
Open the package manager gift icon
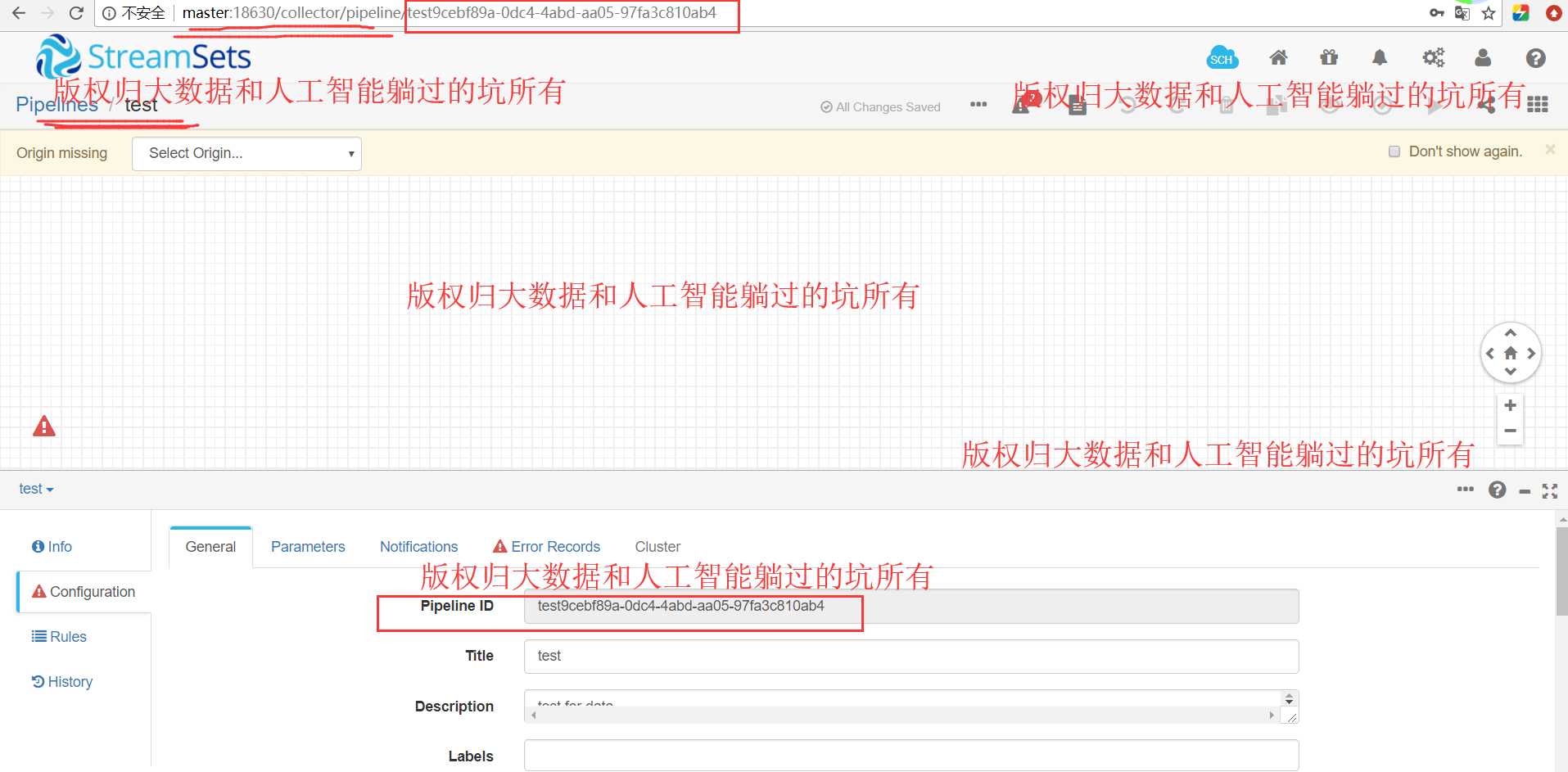[x=1329, y=57]
